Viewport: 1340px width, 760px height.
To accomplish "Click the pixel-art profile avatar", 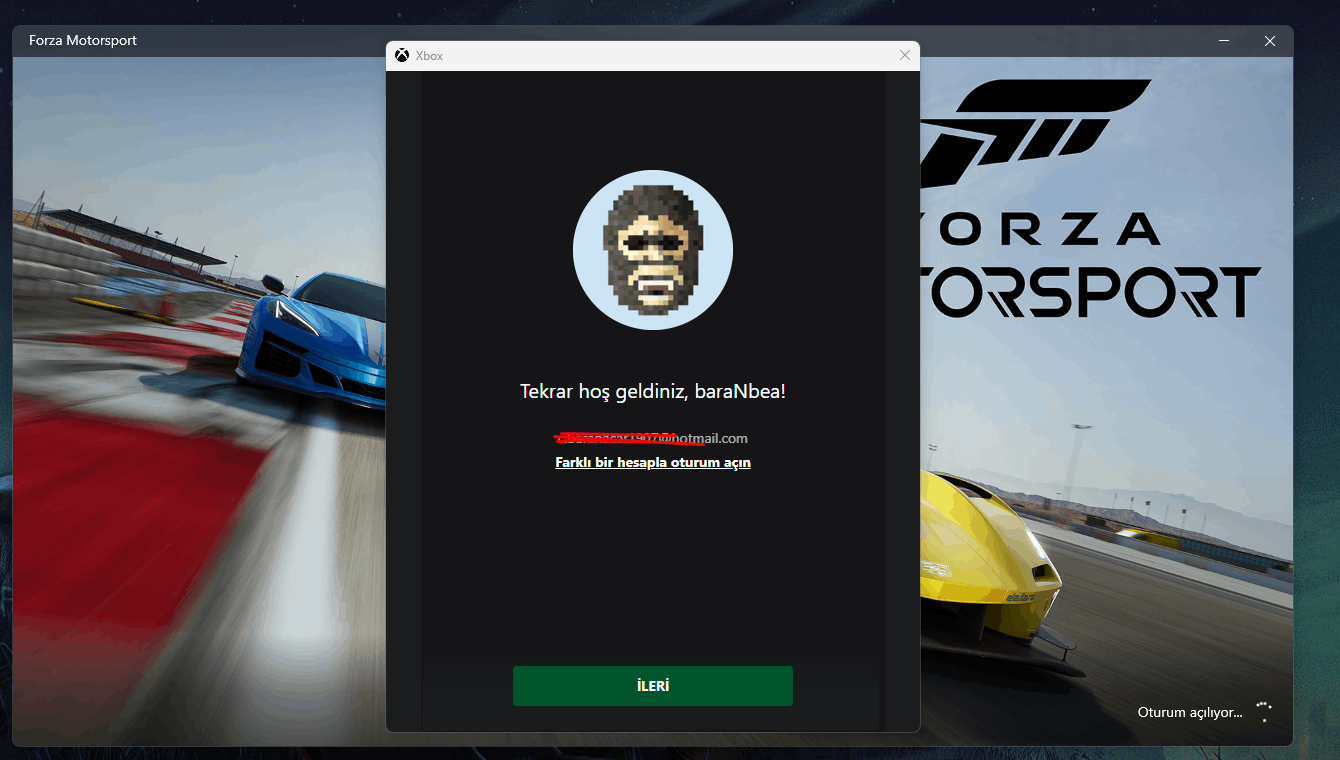I will click(653, 250).
